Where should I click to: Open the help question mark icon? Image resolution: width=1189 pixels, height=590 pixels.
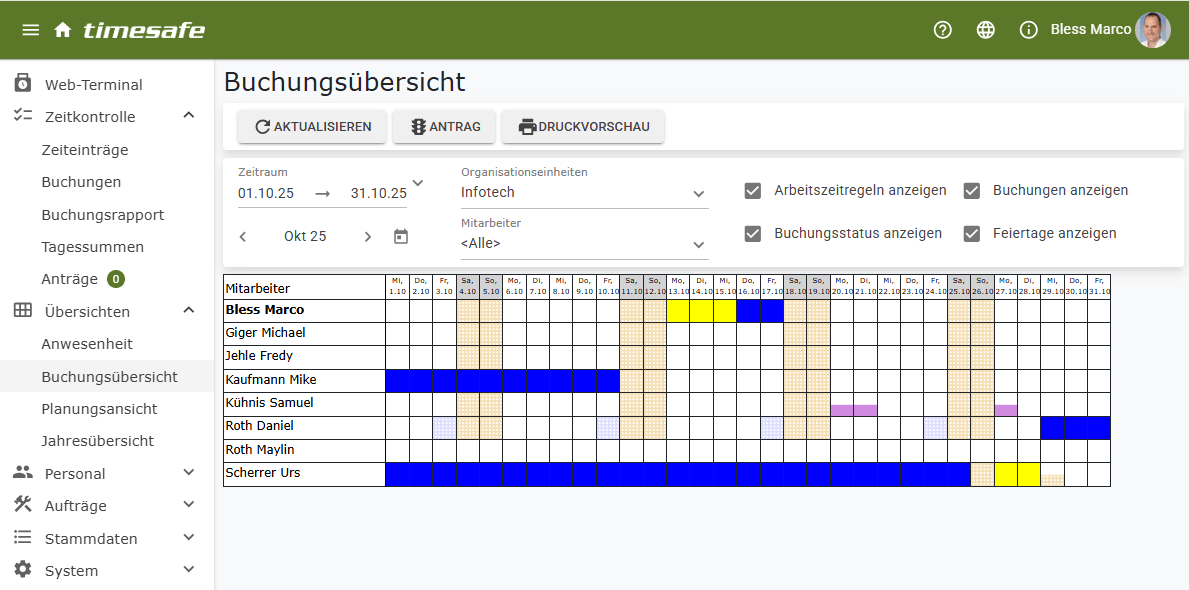[x=942, y=30]
